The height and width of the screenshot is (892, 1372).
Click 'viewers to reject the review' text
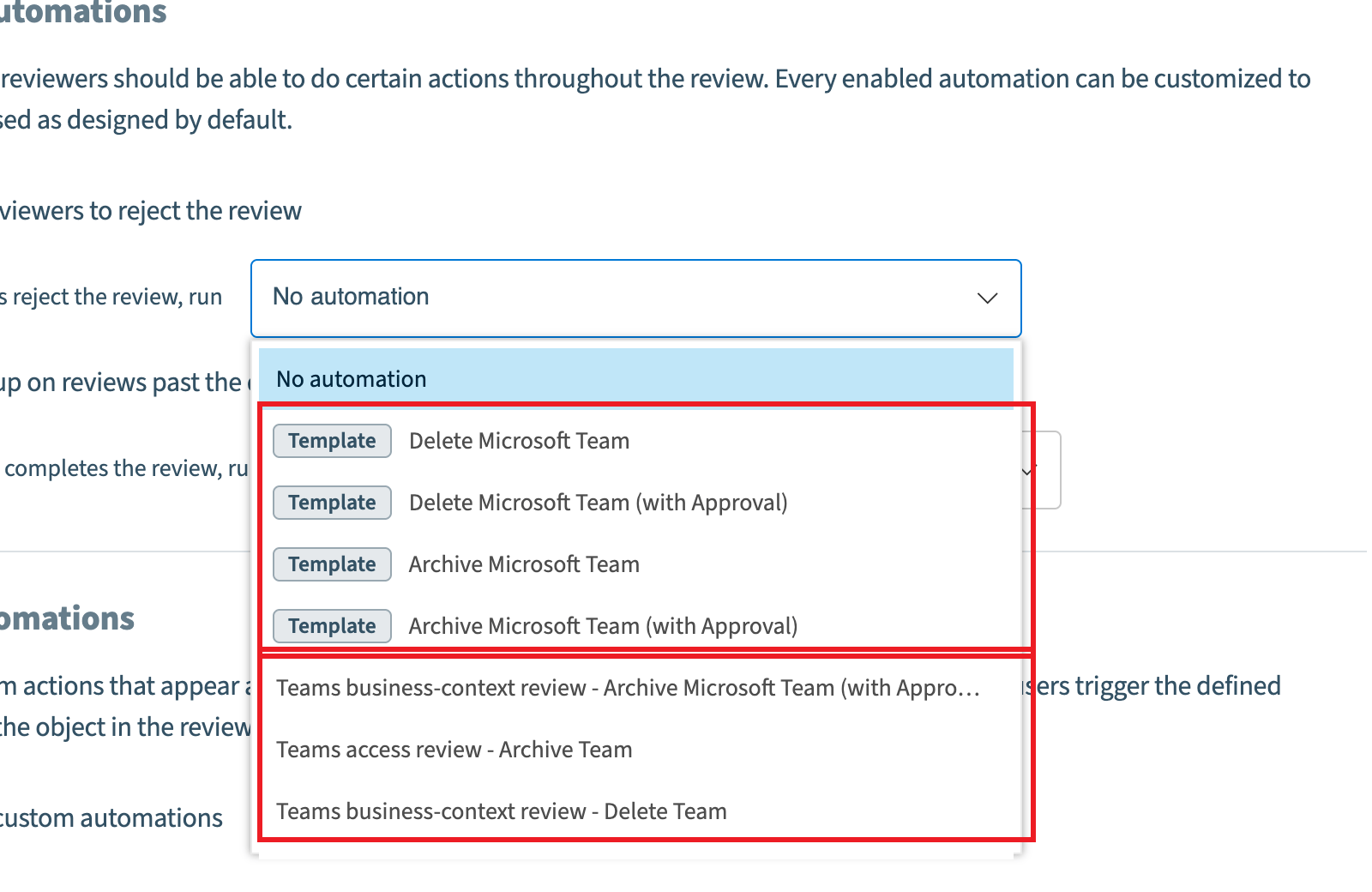pyautogui.click(x=151, y=211)
